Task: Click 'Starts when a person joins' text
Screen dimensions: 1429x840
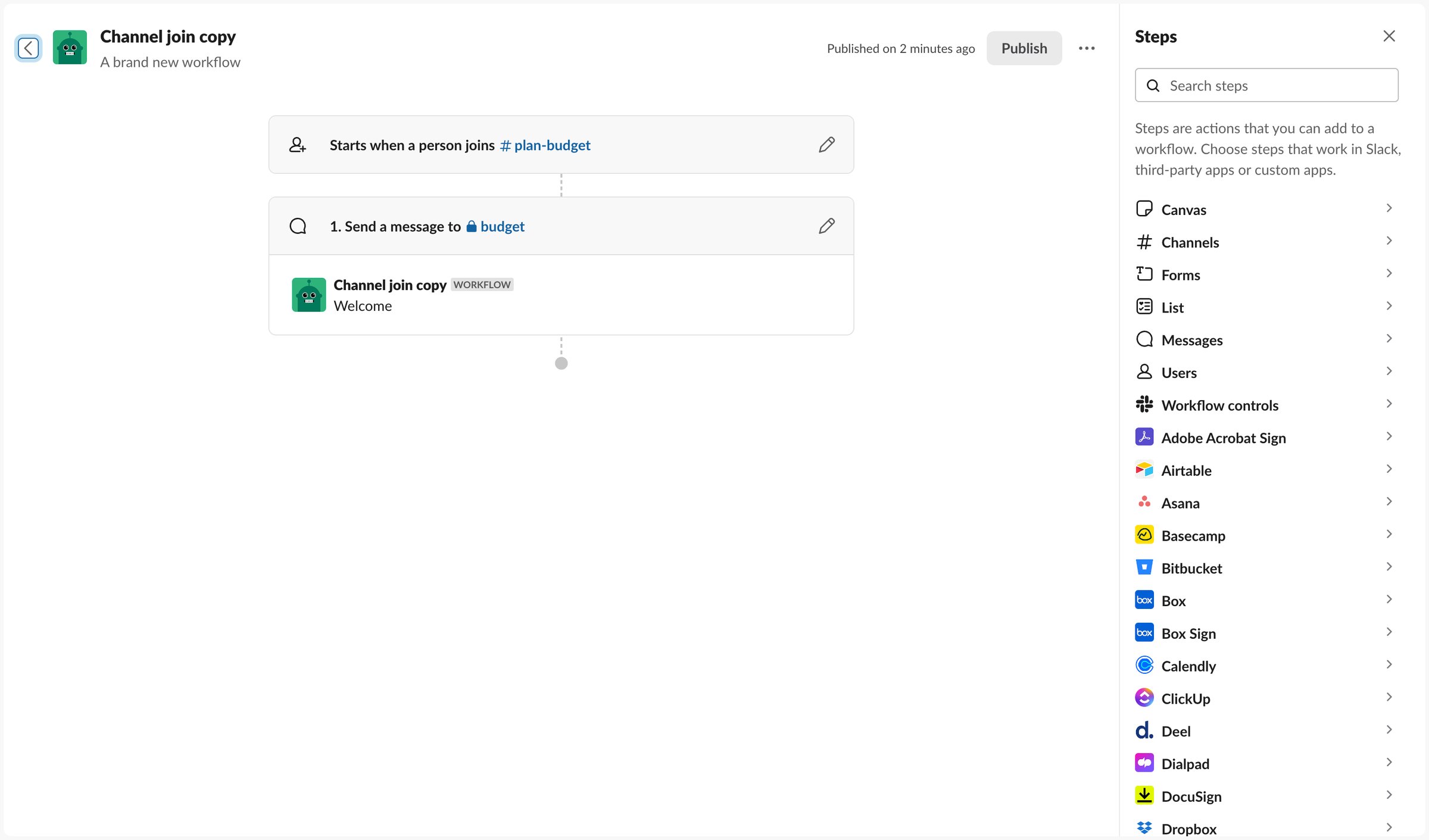Action: pos(412,145)
